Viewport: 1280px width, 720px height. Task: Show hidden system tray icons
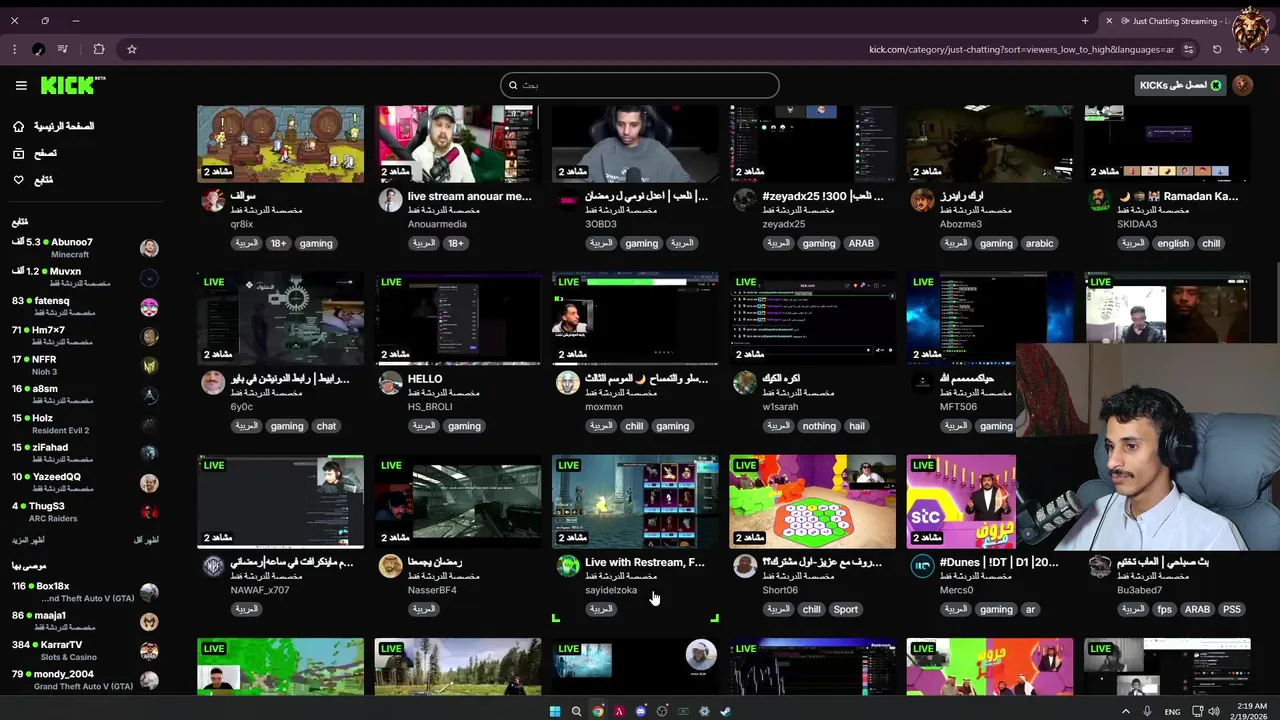1125,711
